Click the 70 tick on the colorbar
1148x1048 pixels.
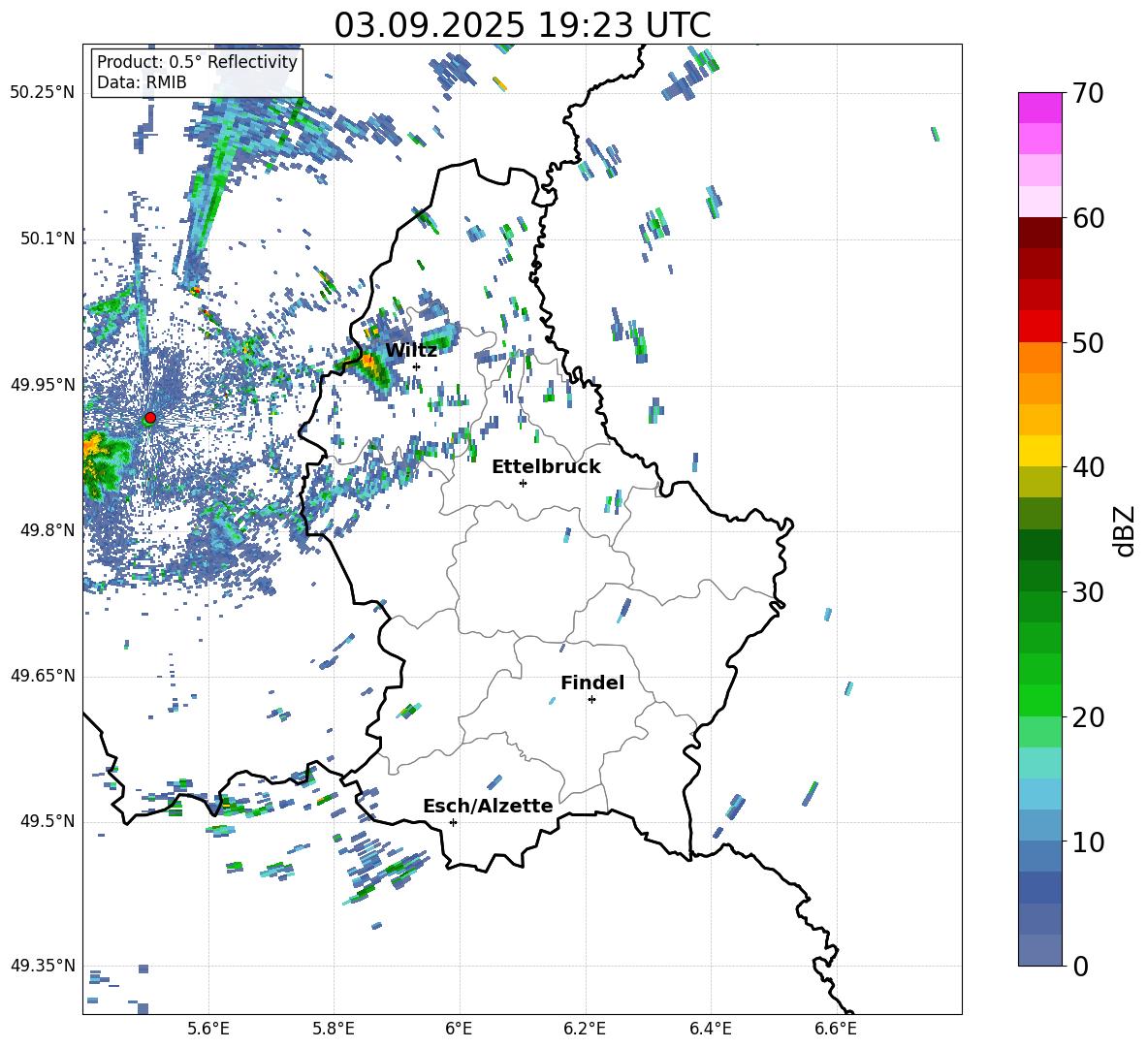pyautogui.click(x=1088, y=94)
